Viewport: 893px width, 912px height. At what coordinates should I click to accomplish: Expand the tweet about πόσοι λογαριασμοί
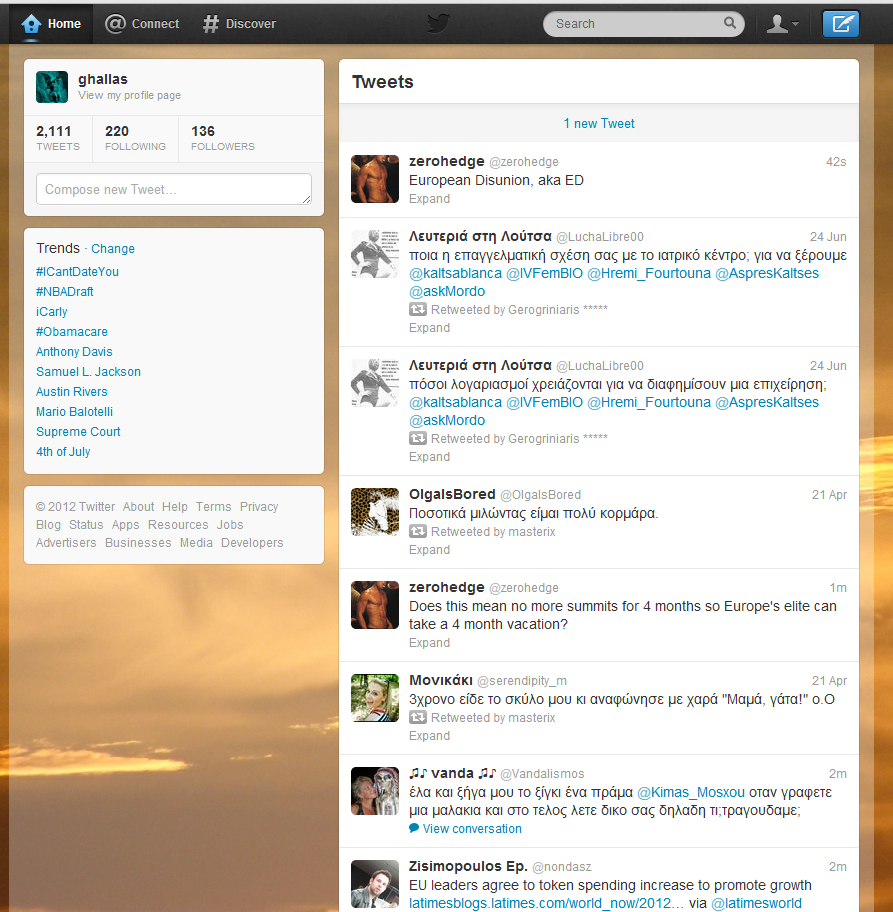click(x=429, y=457)
